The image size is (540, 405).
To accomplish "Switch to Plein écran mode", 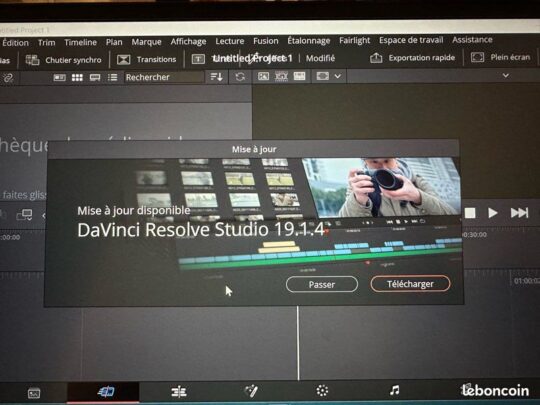I will 500,57.
